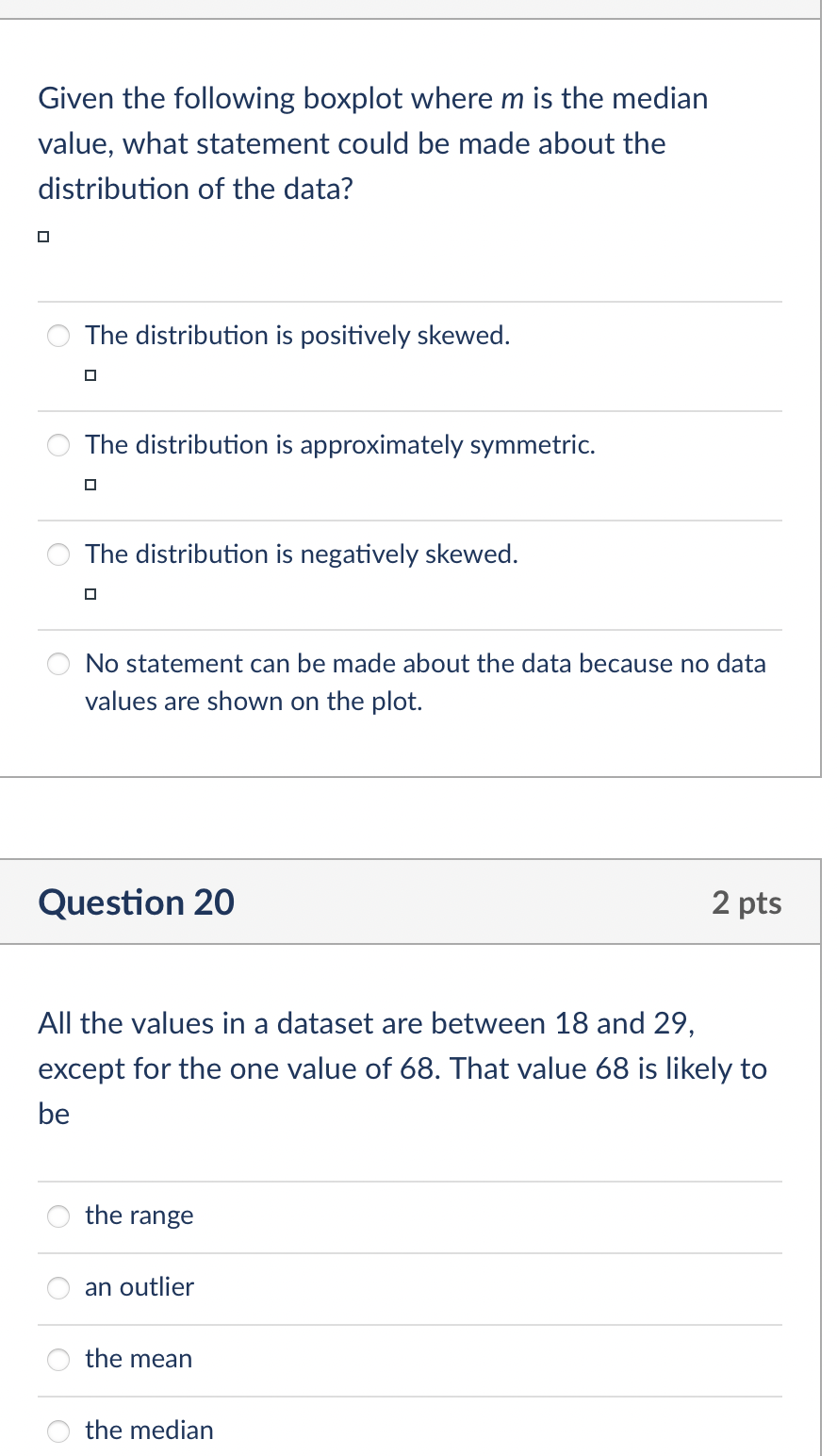
Task: Click the 'the median' answer label text
Action: [x=149, y=1431]
